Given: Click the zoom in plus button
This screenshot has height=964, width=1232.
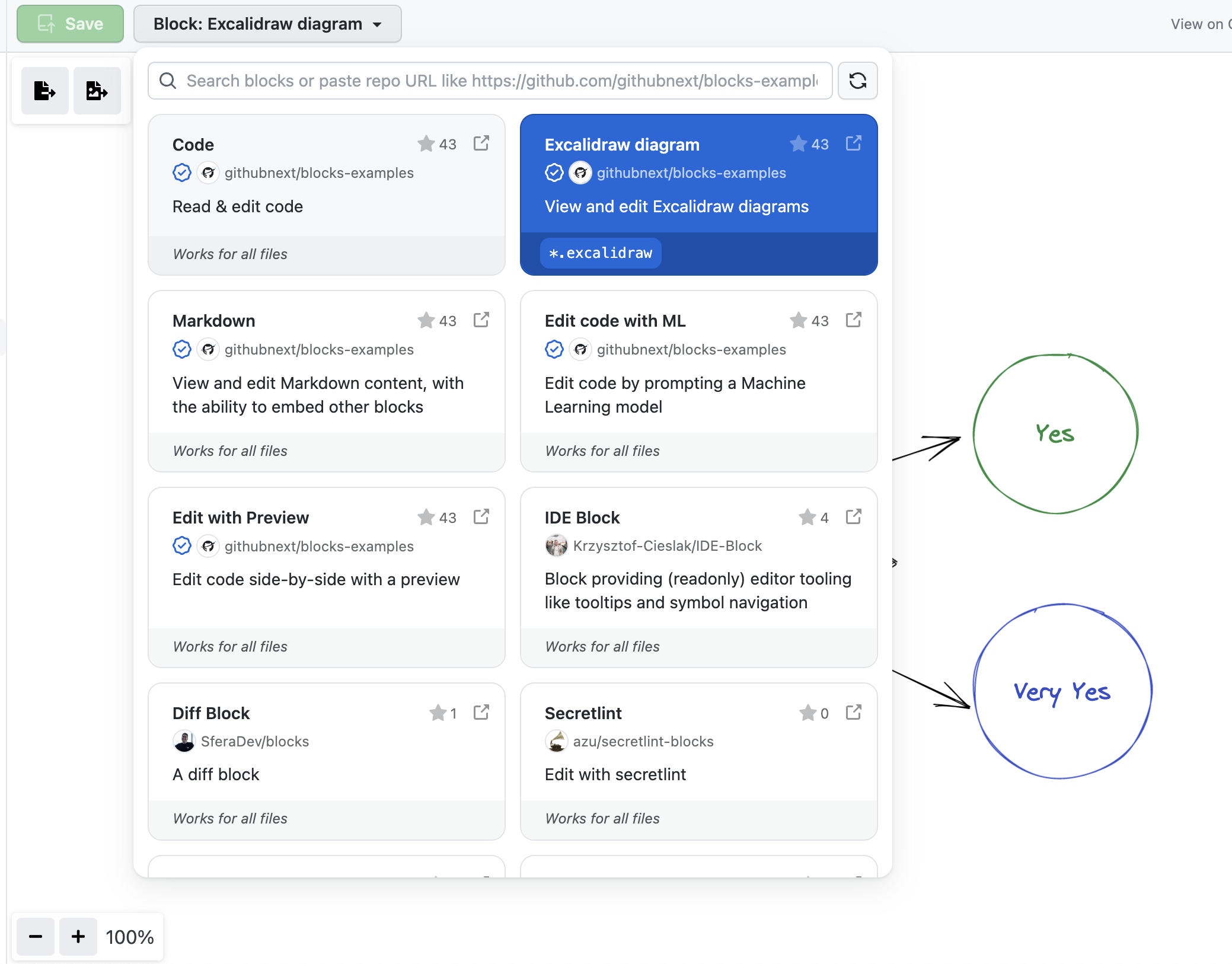Looking at the screenshot, I should click(78, 937).
